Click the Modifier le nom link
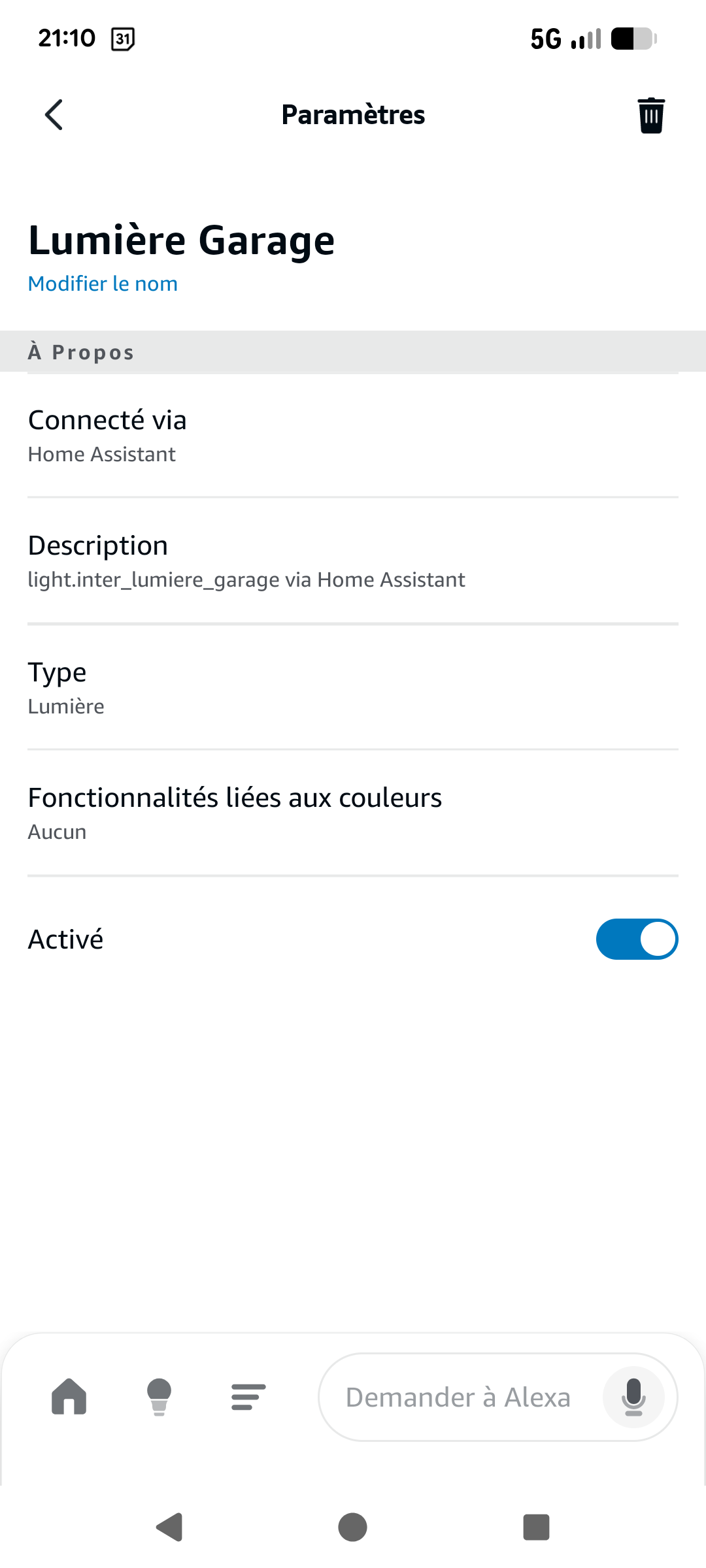The image size is (706, 1568). pyautogui.click(x=103, y=284)
